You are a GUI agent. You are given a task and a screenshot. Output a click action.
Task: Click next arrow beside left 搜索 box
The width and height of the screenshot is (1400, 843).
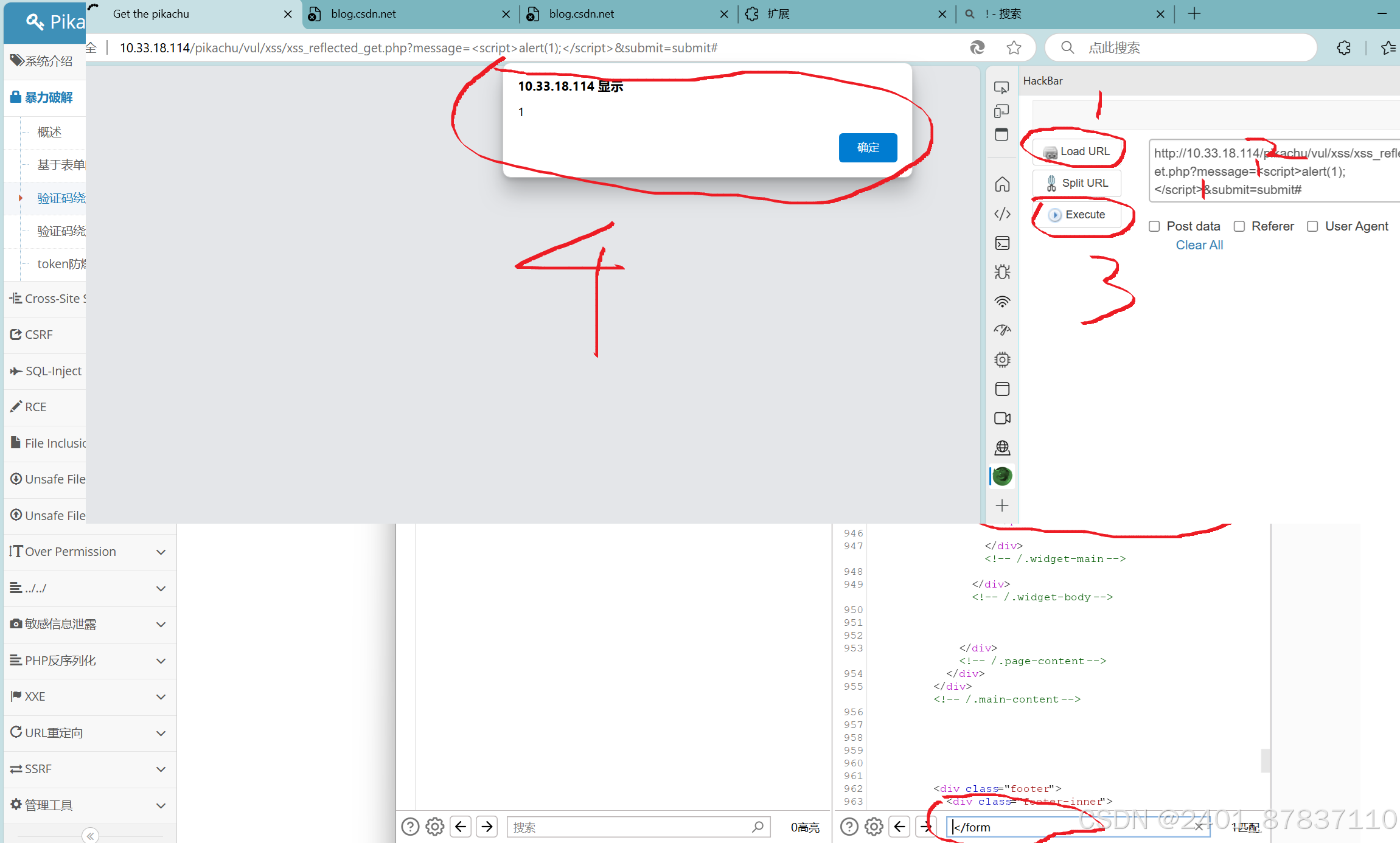pos(487,827)
